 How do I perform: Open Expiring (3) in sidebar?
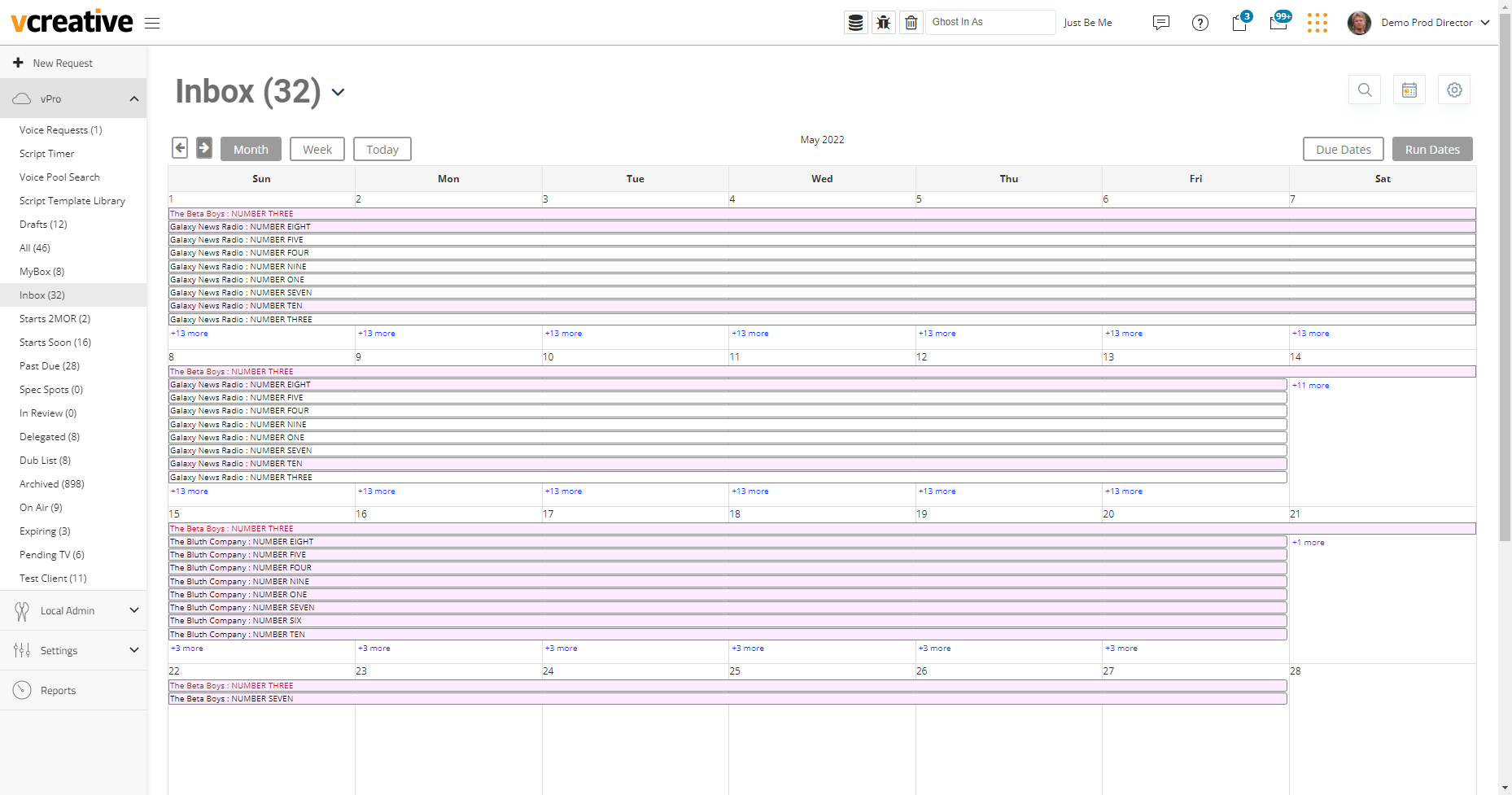point(45,531)
